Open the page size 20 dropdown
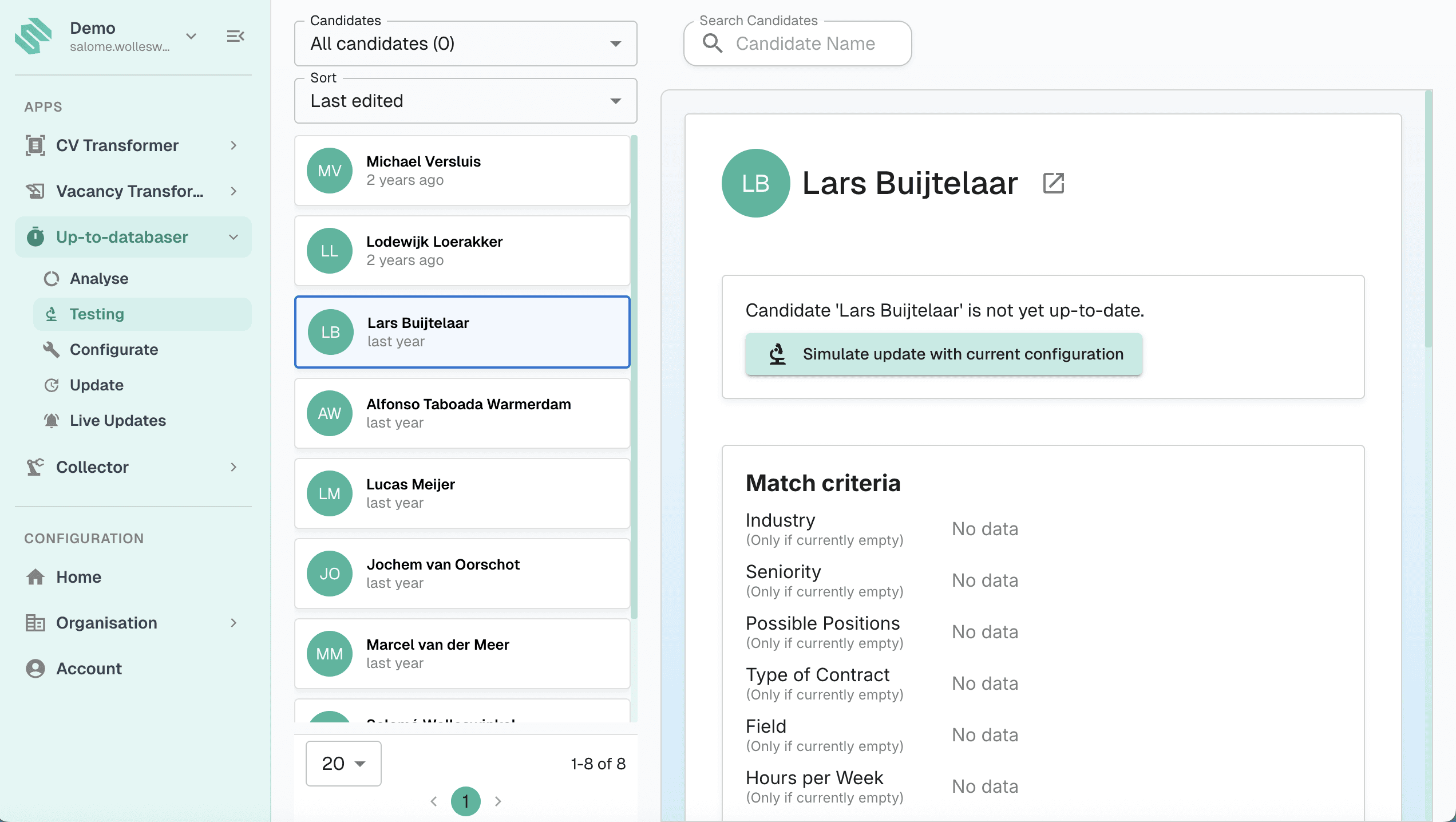The image size is (1456, 822). click(x=343, y=764)
